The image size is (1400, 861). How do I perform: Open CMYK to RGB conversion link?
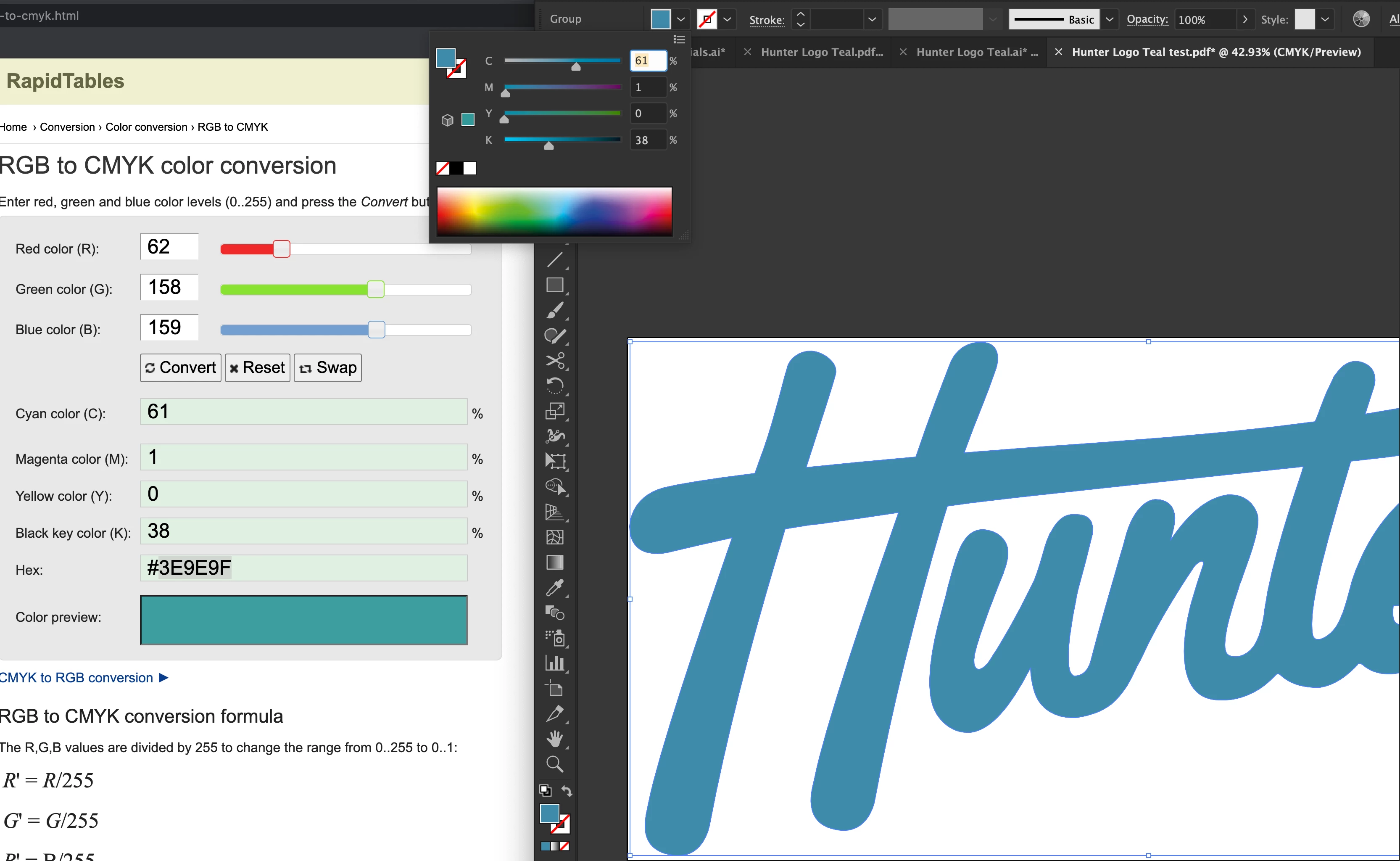coord(77,678)
